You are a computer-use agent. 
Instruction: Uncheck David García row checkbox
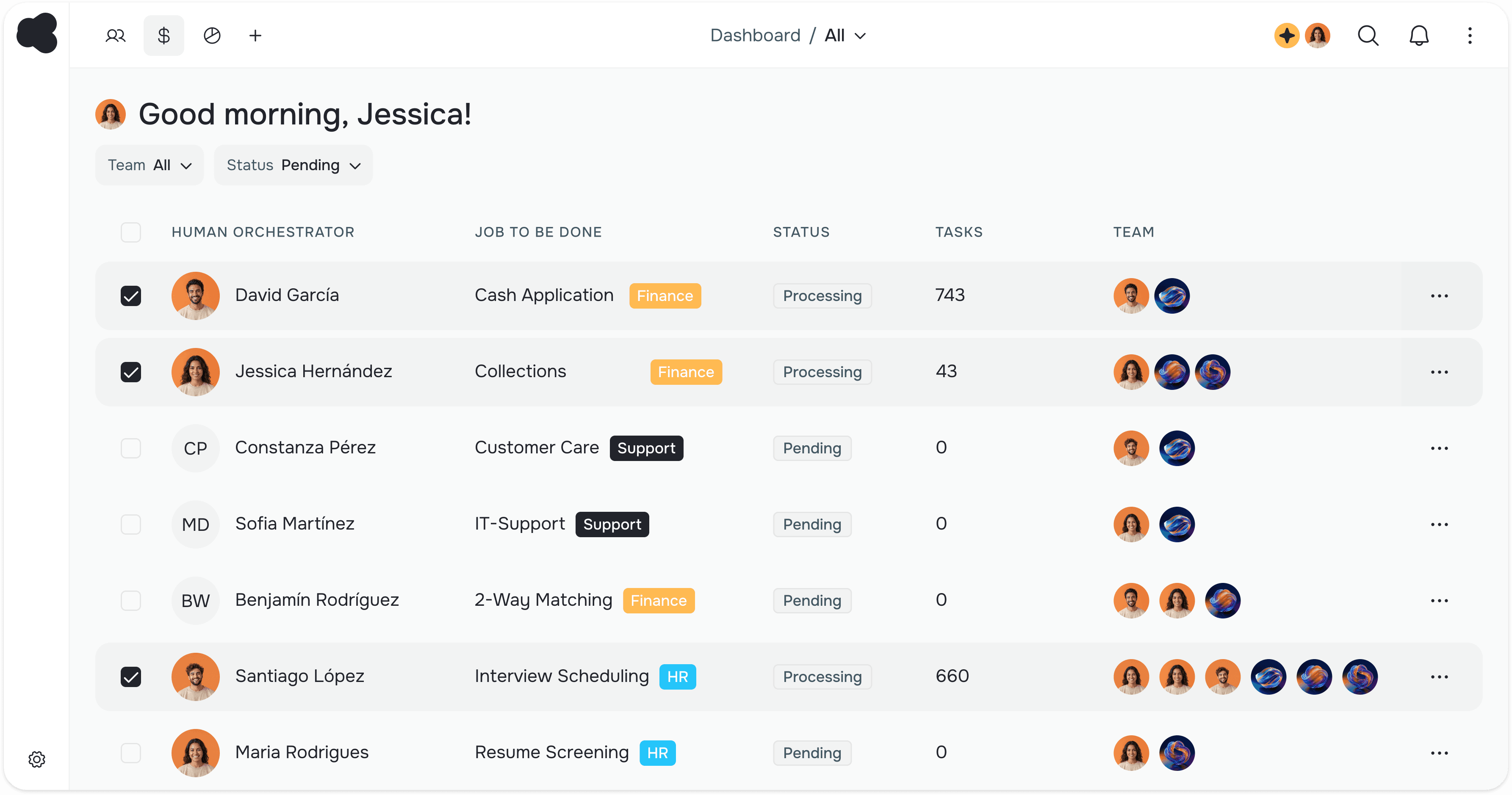(x=131, y=296)
